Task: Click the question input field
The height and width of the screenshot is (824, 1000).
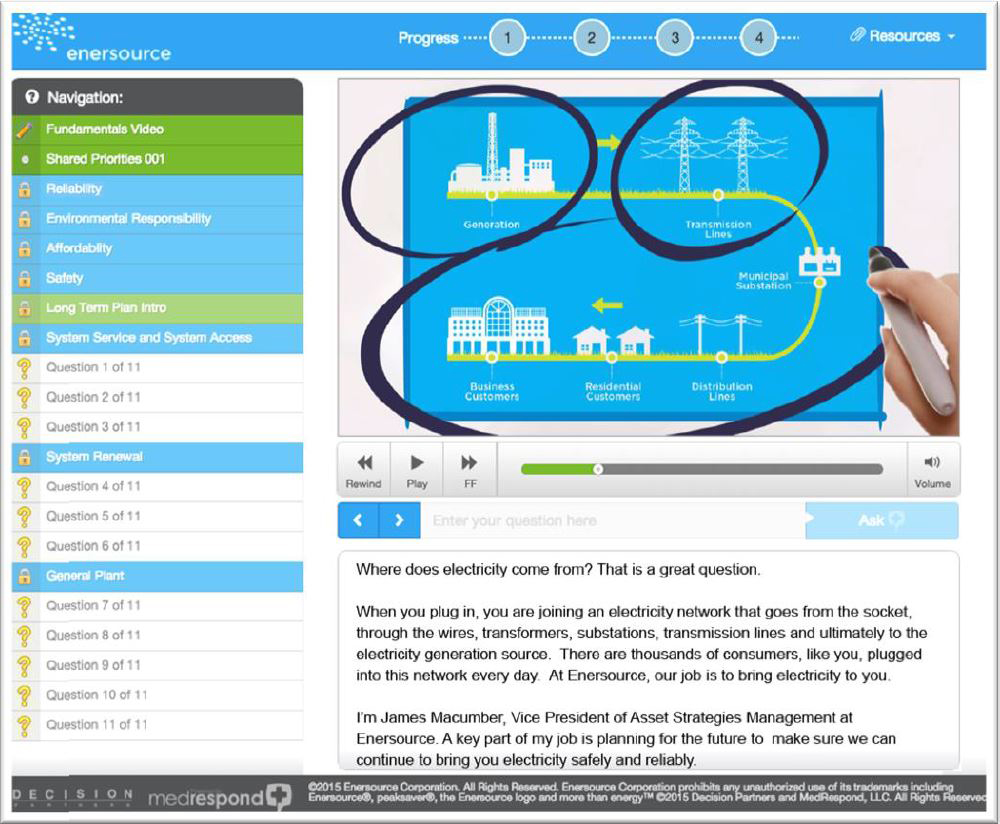Action: tap(613, 520)
